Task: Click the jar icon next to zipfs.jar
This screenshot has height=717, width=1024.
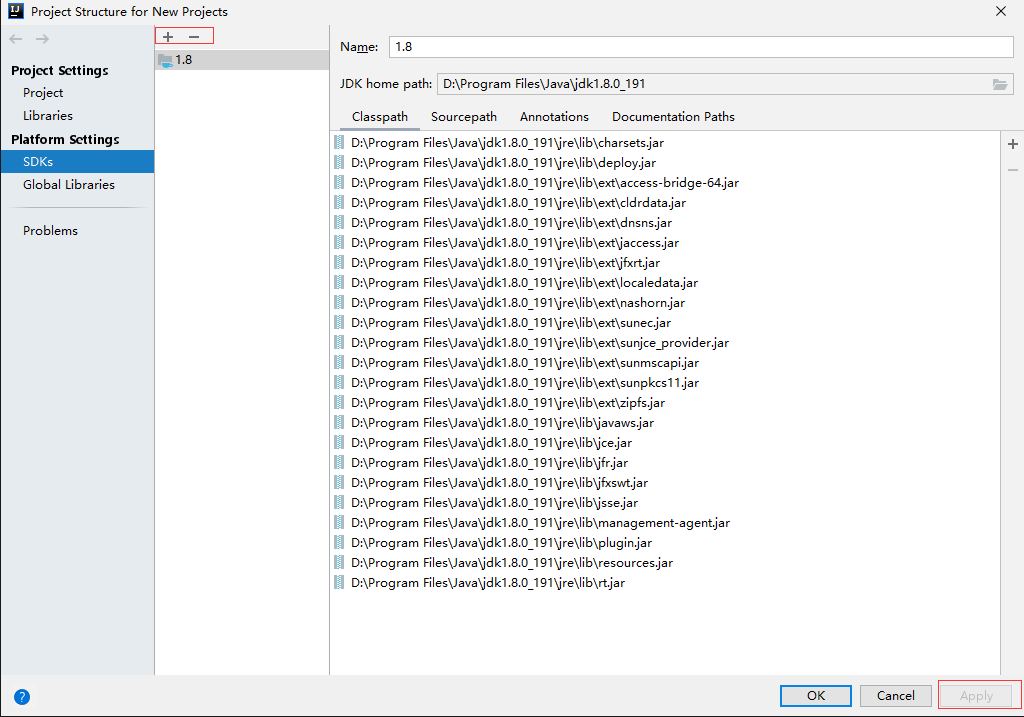Action: pyautogui.click(x=339, y=402)
